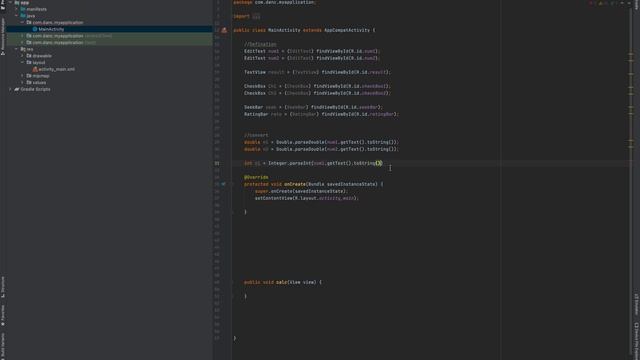The image size is (640, 360).
Task: Click the manifests folder icon
Action: pos(23,9)
